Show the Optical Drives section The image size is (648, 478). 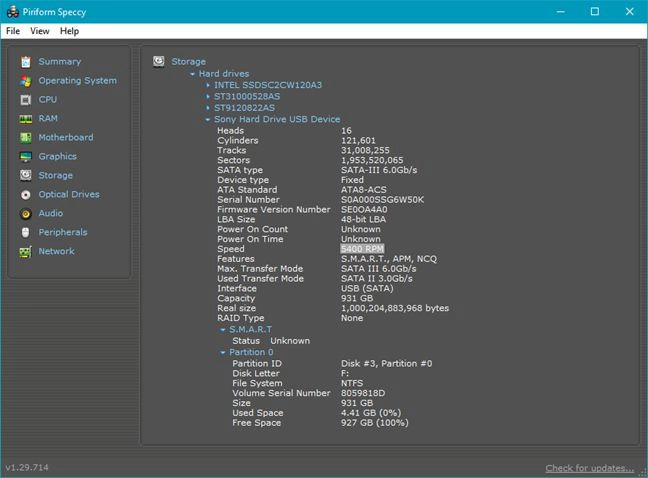pos(69,194)
